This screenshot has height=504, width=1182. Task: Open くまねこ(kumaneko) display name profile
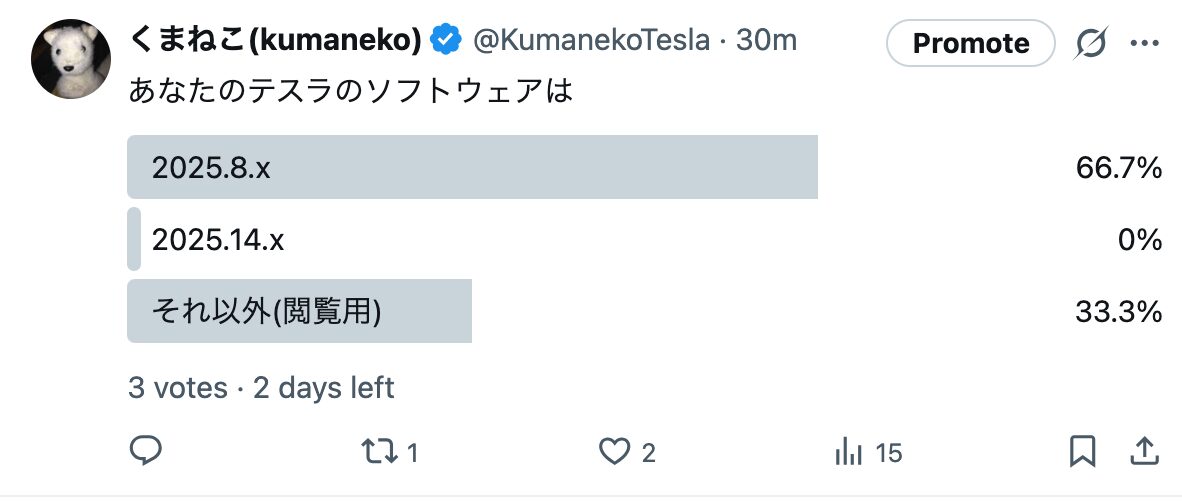[x=275, y=41]
